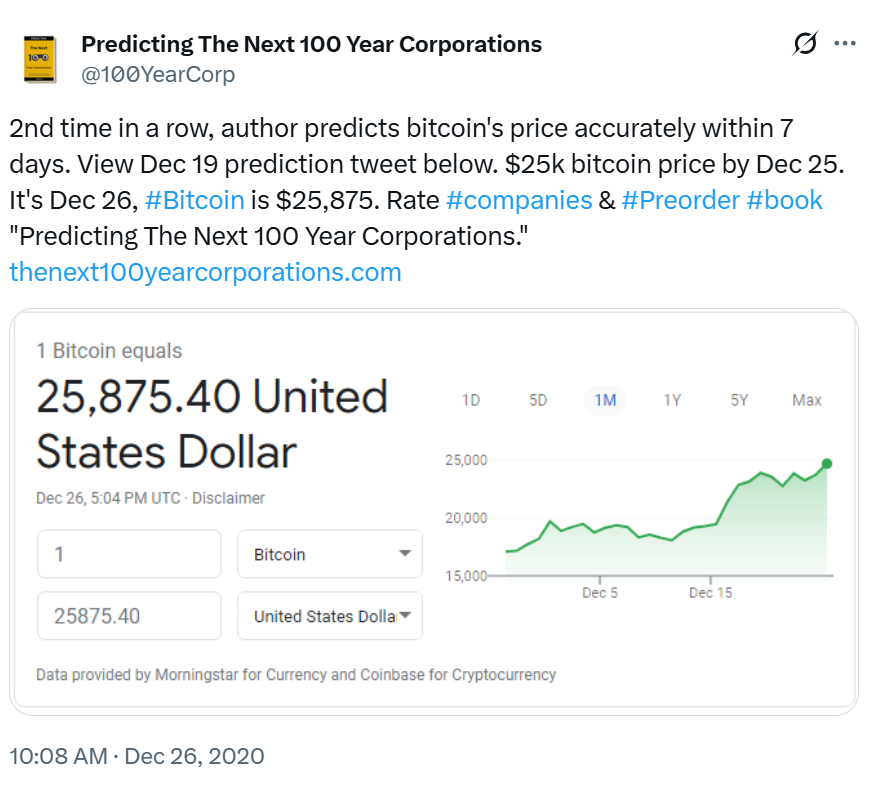Open the Bitcoin currency dropdown

point(329,554)
